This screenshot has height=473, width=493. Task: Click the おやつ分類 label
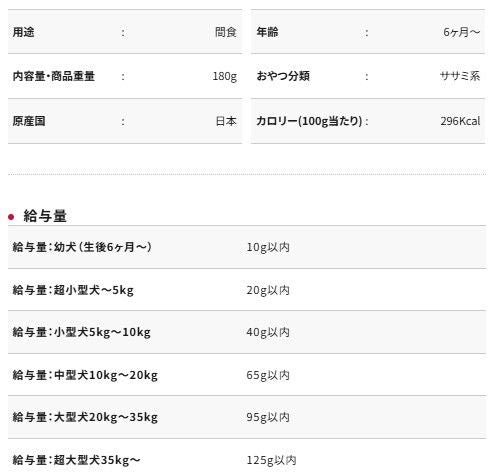coord(283,76)
